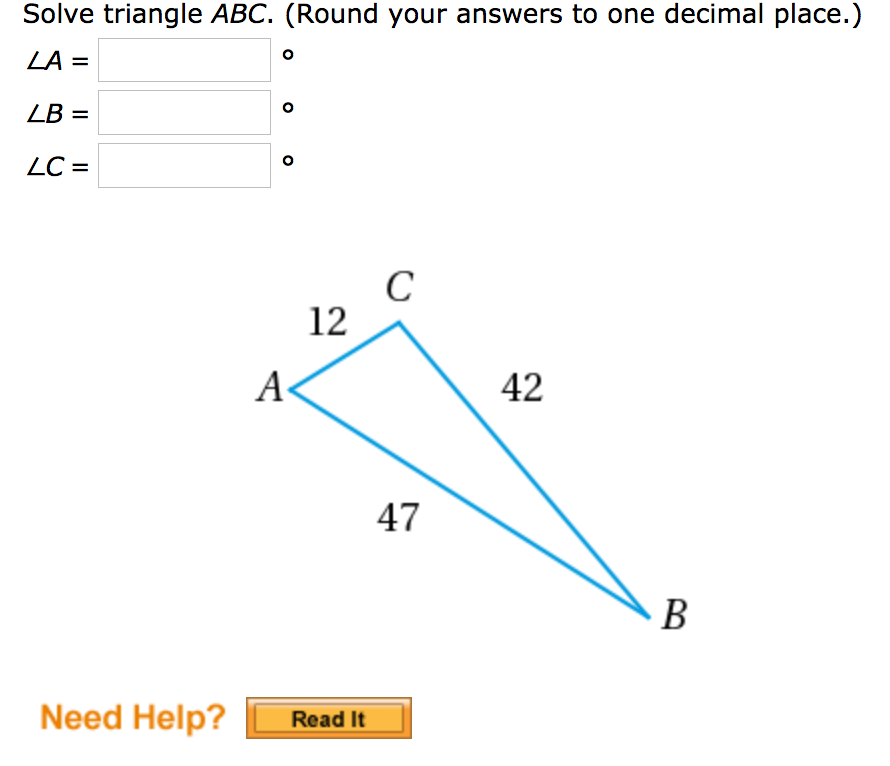Click the ∠C answer input field
Screen dimensions: 890x766
coord(185,165)
